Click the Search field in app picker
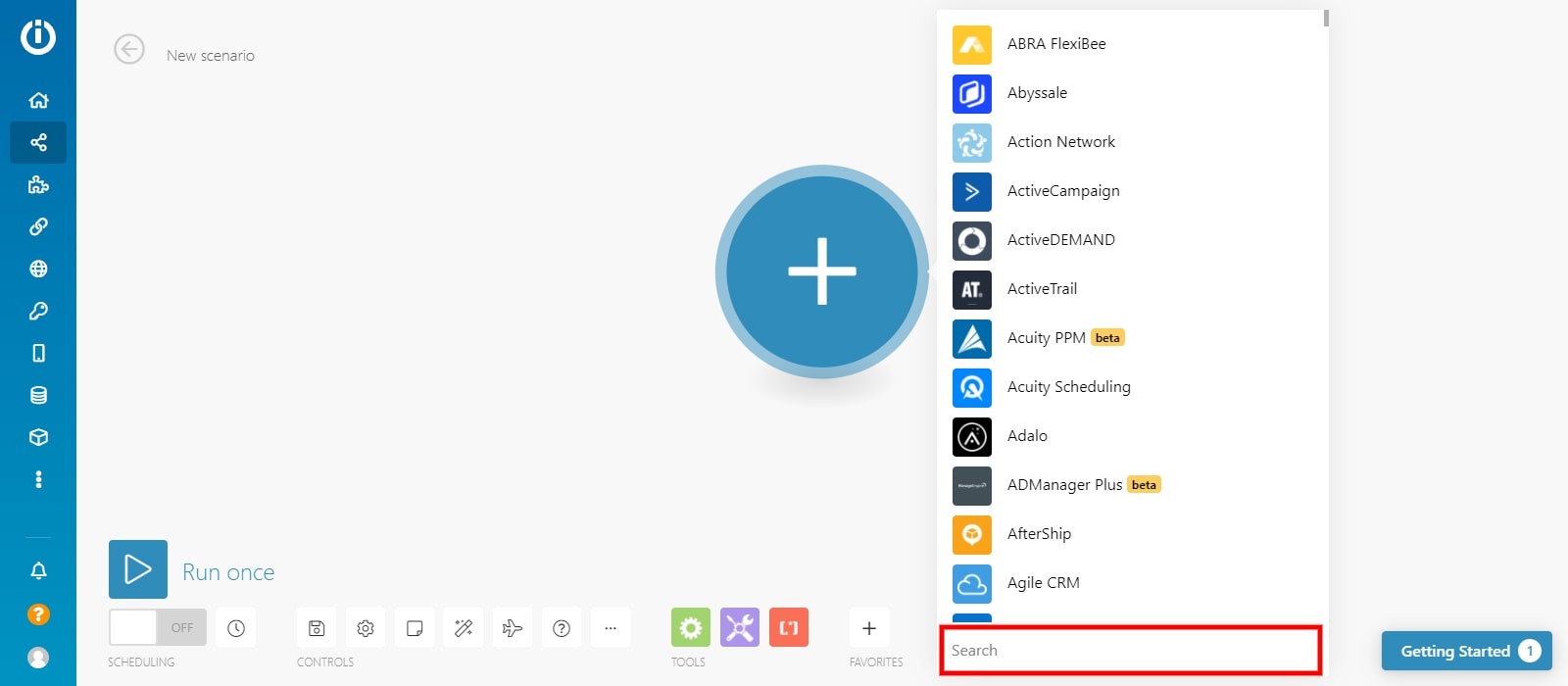The width and height of the screenshot is (1568, 686). [1130, 651]
